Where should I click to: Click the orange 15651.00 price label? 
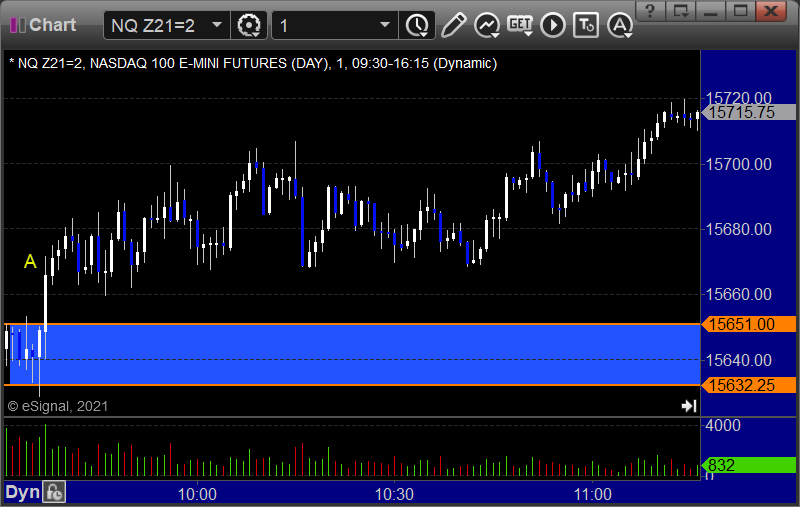749,324
